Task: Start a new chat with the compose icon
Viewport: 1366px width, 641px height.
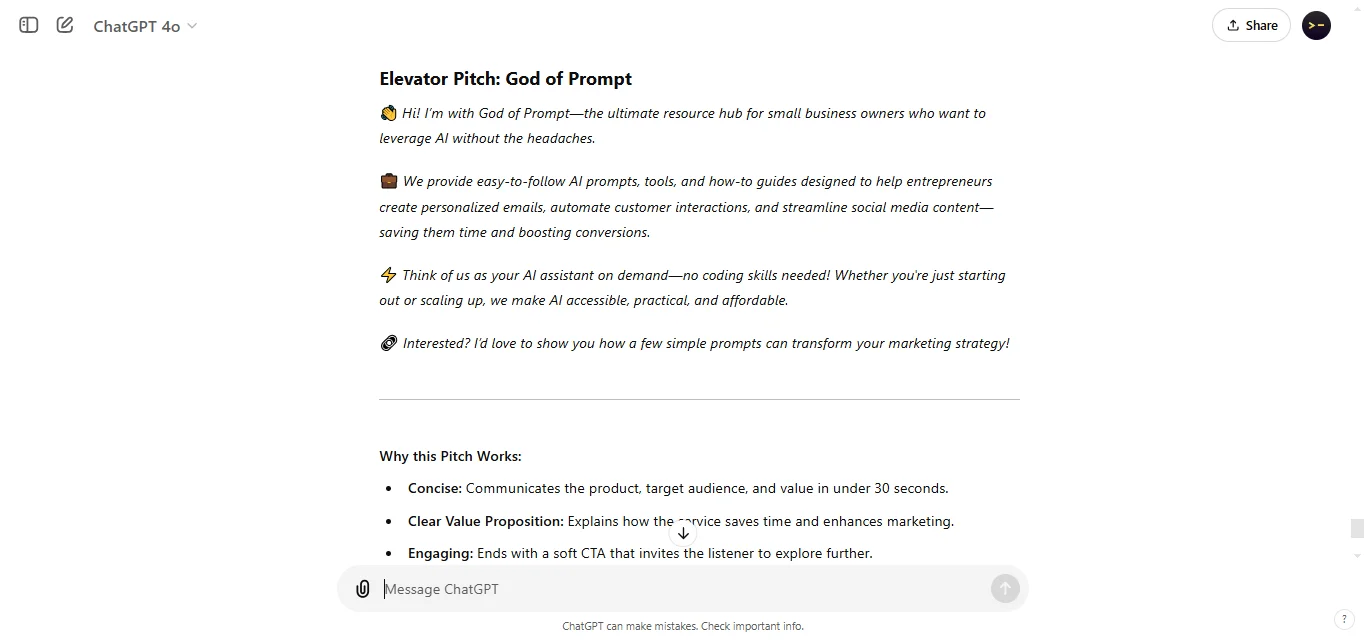Action: [x=64, y=25]
